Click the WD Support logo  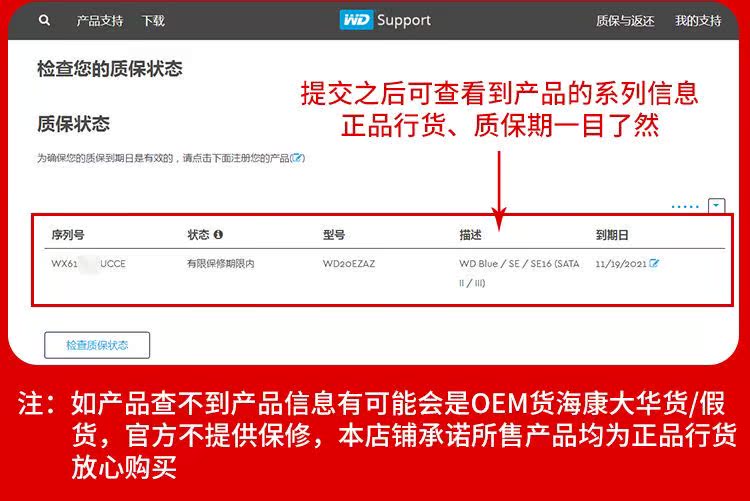pos(385,20)
